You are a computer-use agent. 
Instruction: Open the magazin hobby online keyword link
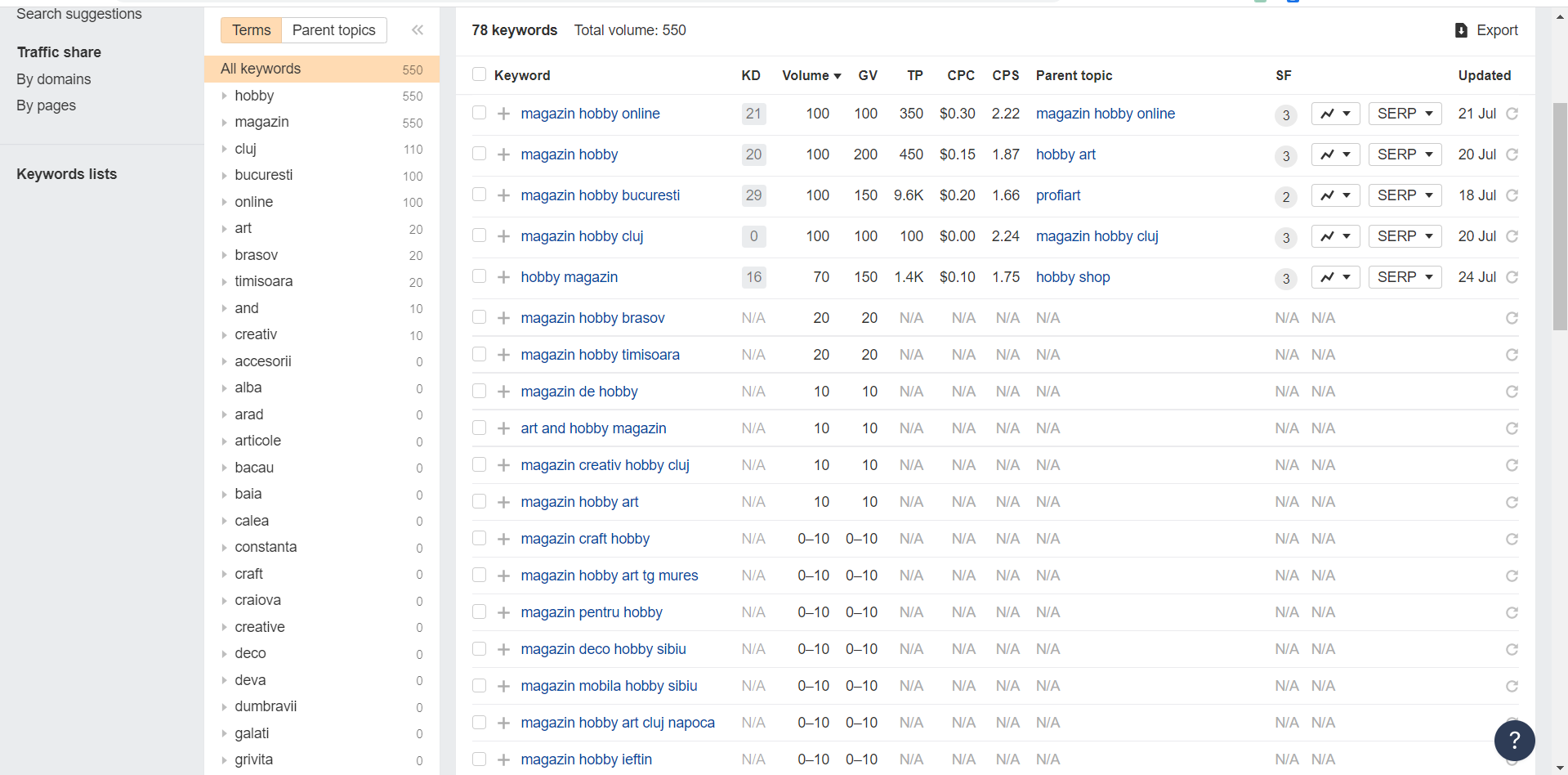(590, 114)
